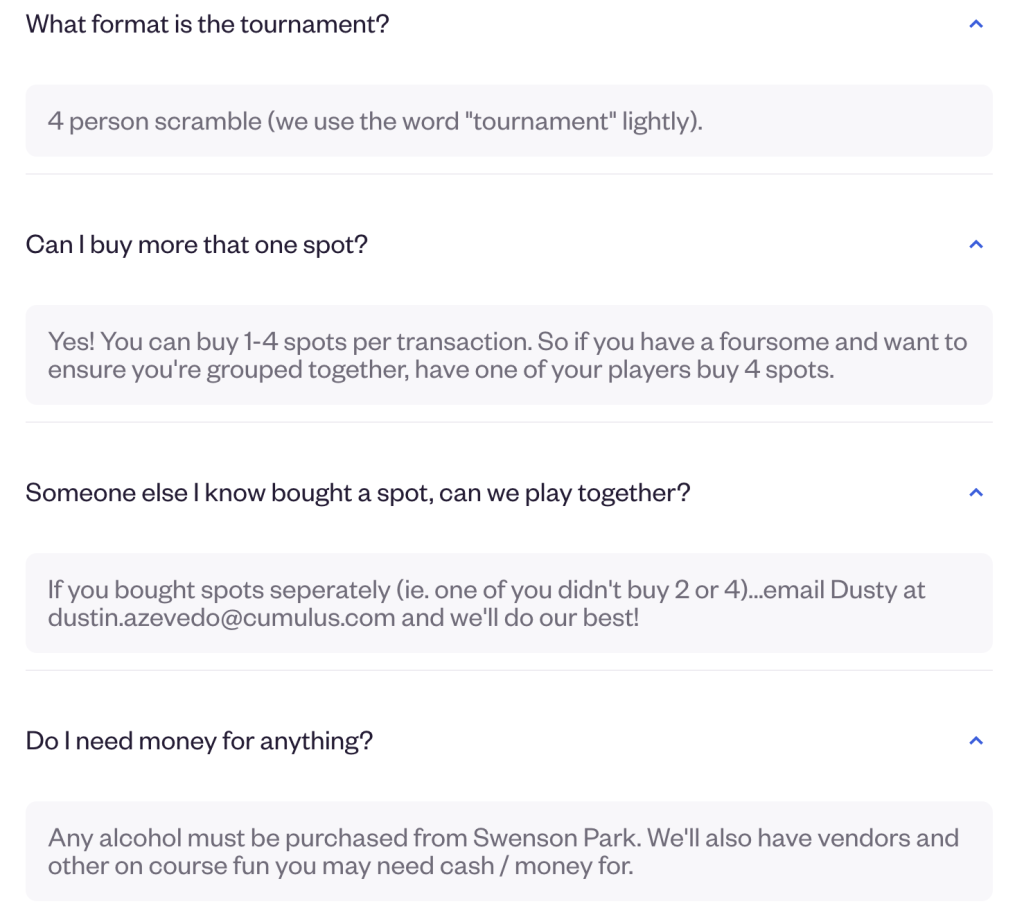
Task: Toggle 'Can I buy more that one spot?' heading
Action: [197, 244]
